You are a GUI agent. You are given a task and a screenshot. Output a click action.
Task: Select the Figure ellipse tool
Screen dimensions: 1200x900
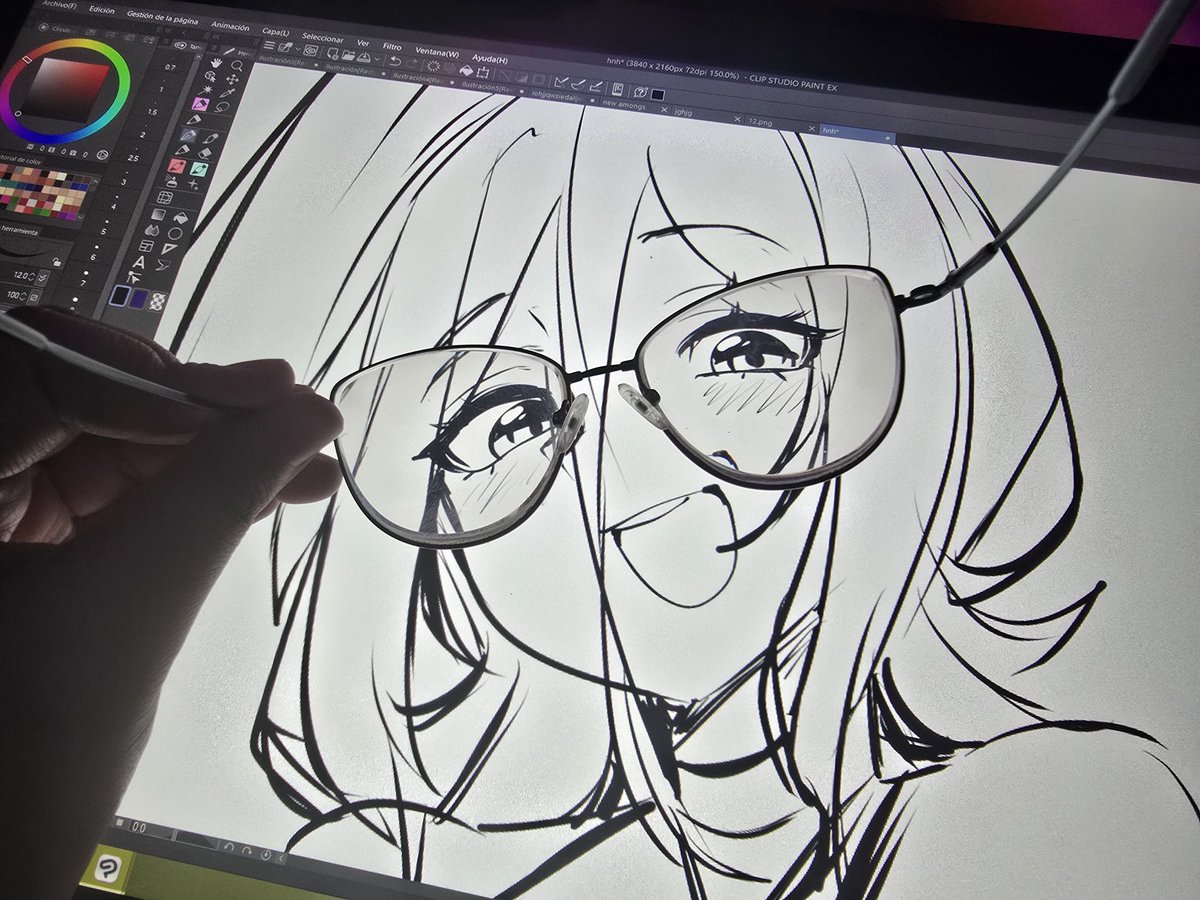(x=175, y=234)
